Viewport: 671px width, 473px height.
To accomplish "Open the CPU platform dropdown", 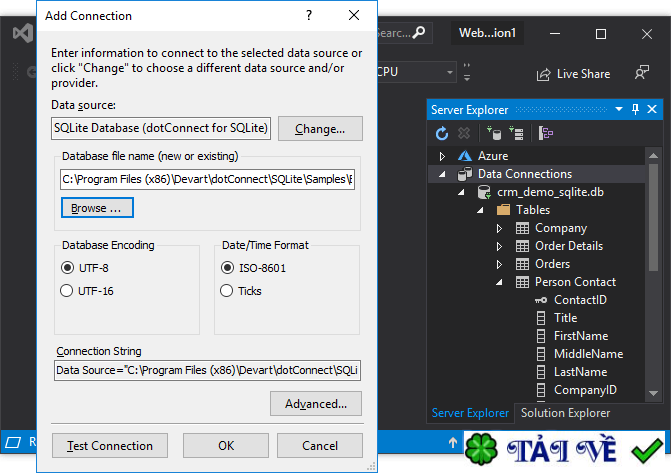I will click(450, 72).
